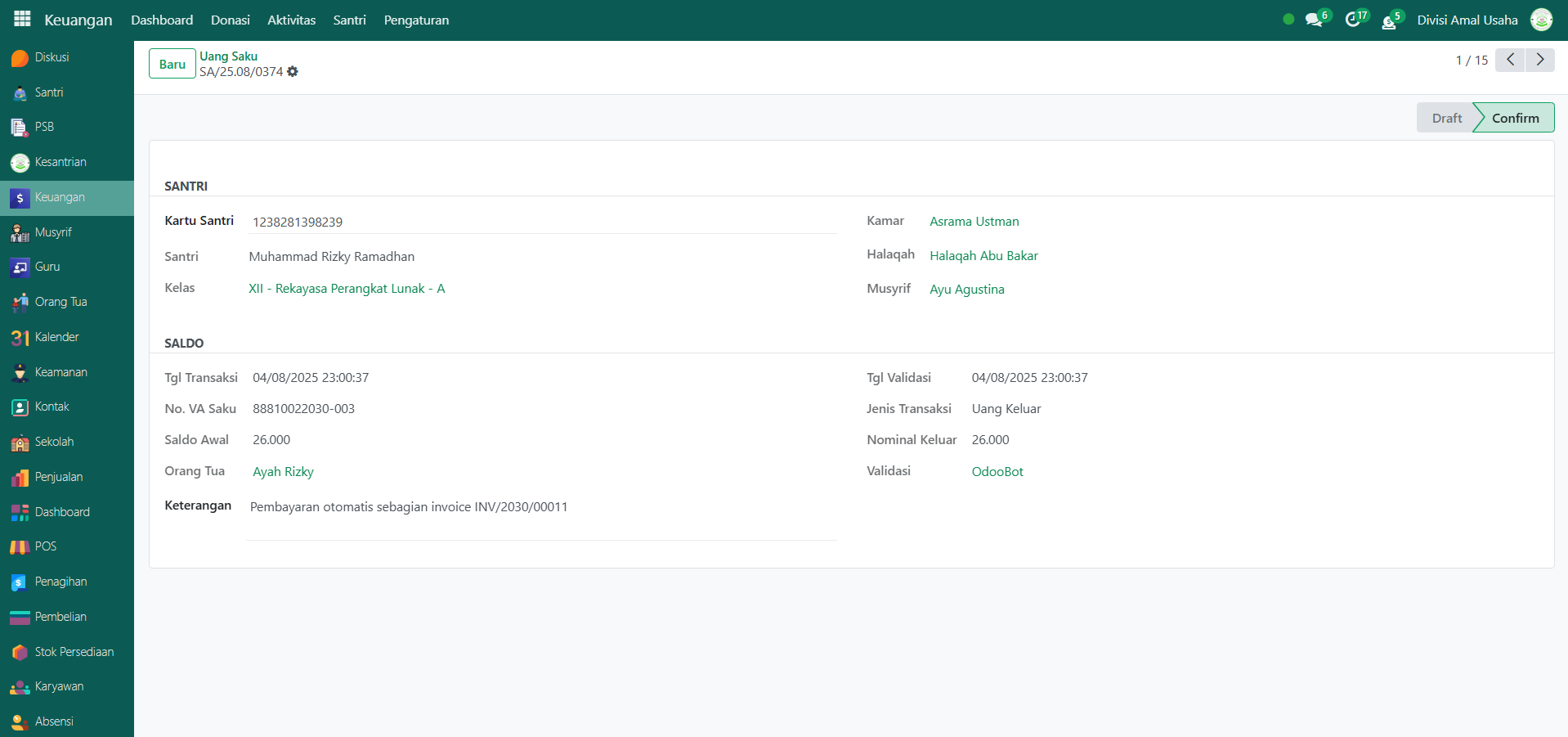
Task: Follow the Ayah Rizky parent link
Action: coord(283,472)
